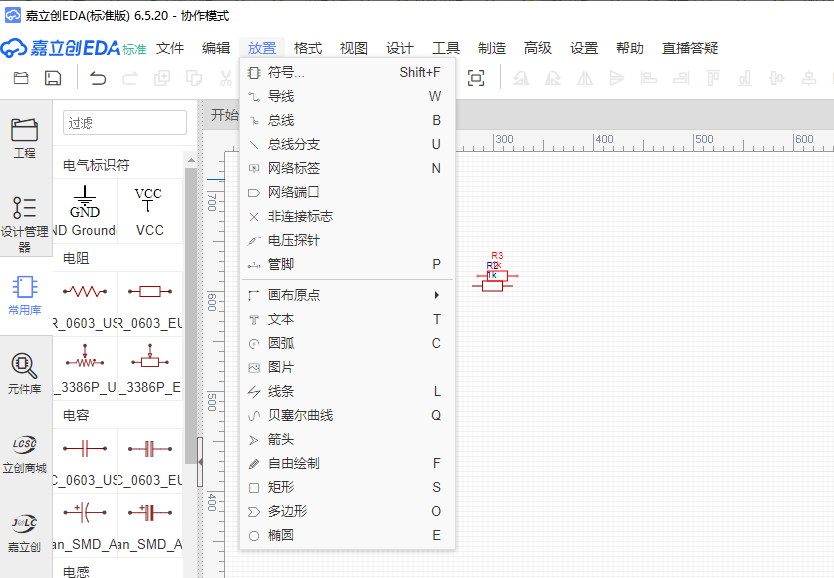The width and height of the screenshot is (834, 578).
Task: Open the 立创商城 LCSC store panel
Action: tap(24, 453)
